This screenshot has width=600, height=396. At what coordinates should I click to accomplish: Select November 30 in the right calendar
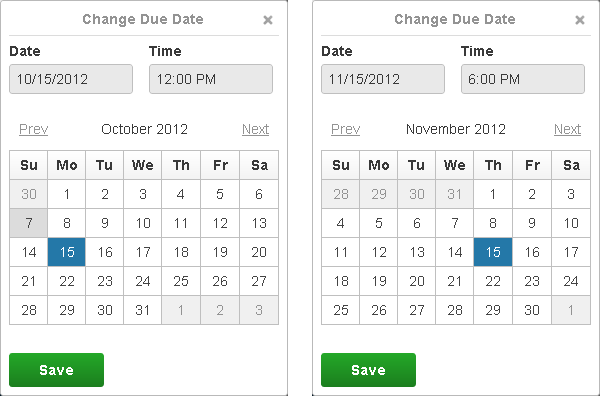(532, 310)
